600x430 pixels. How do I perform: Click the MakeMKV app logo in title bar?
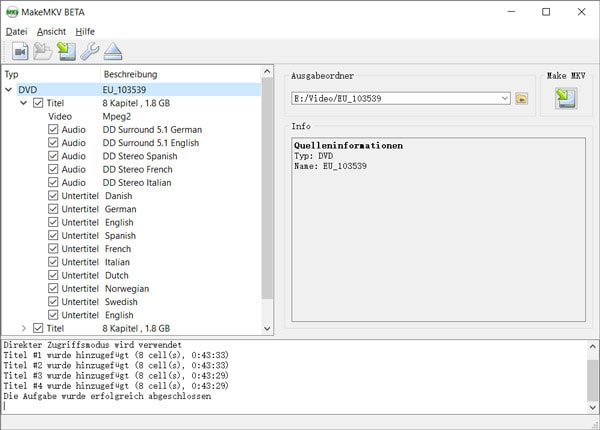(x=12, y=12)
